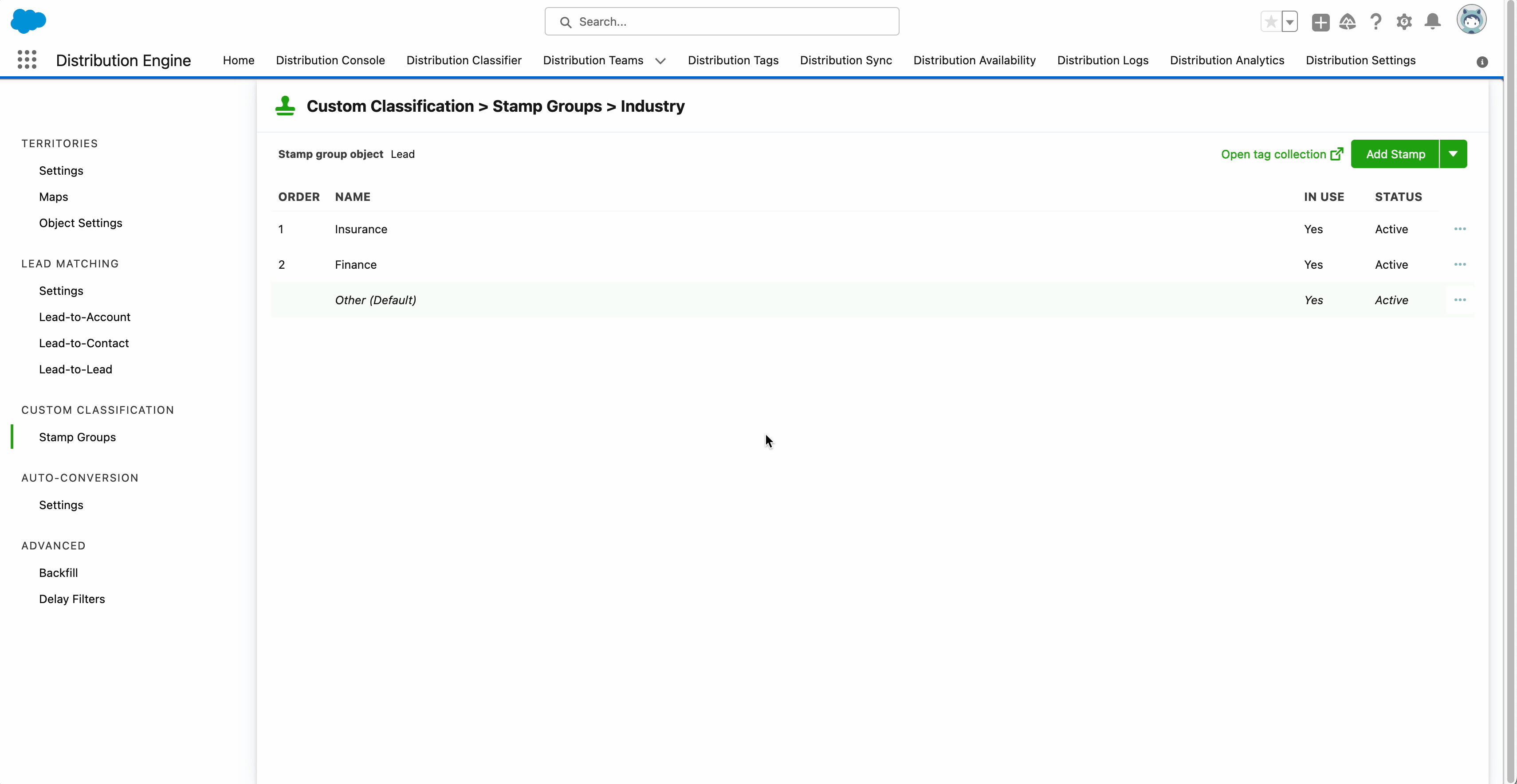Click the Add Stamp button
Screen dimensions: 1517x784
point(1395,154)
